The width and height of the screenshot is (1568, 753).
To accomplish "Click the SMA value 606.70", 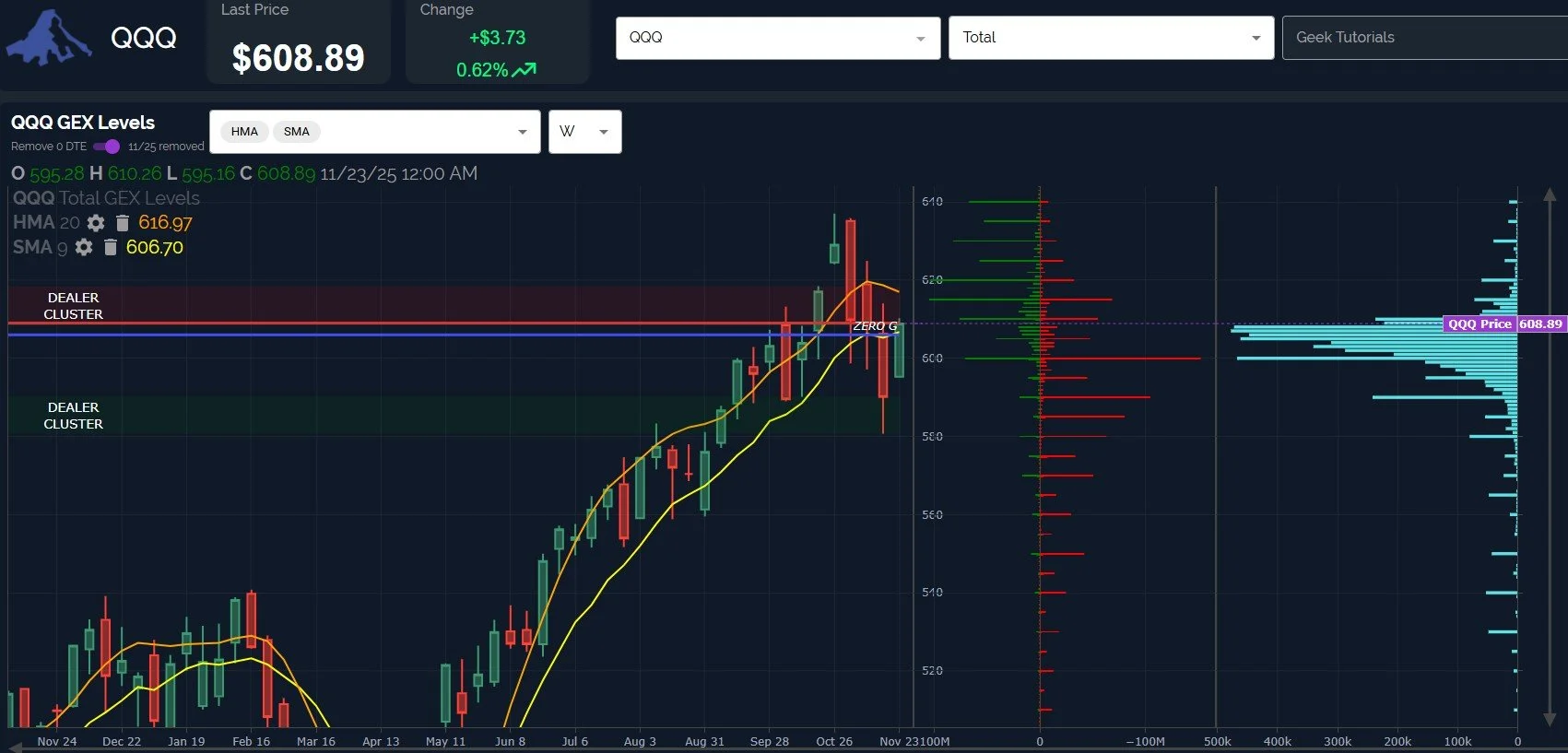I will click(155, 247).
